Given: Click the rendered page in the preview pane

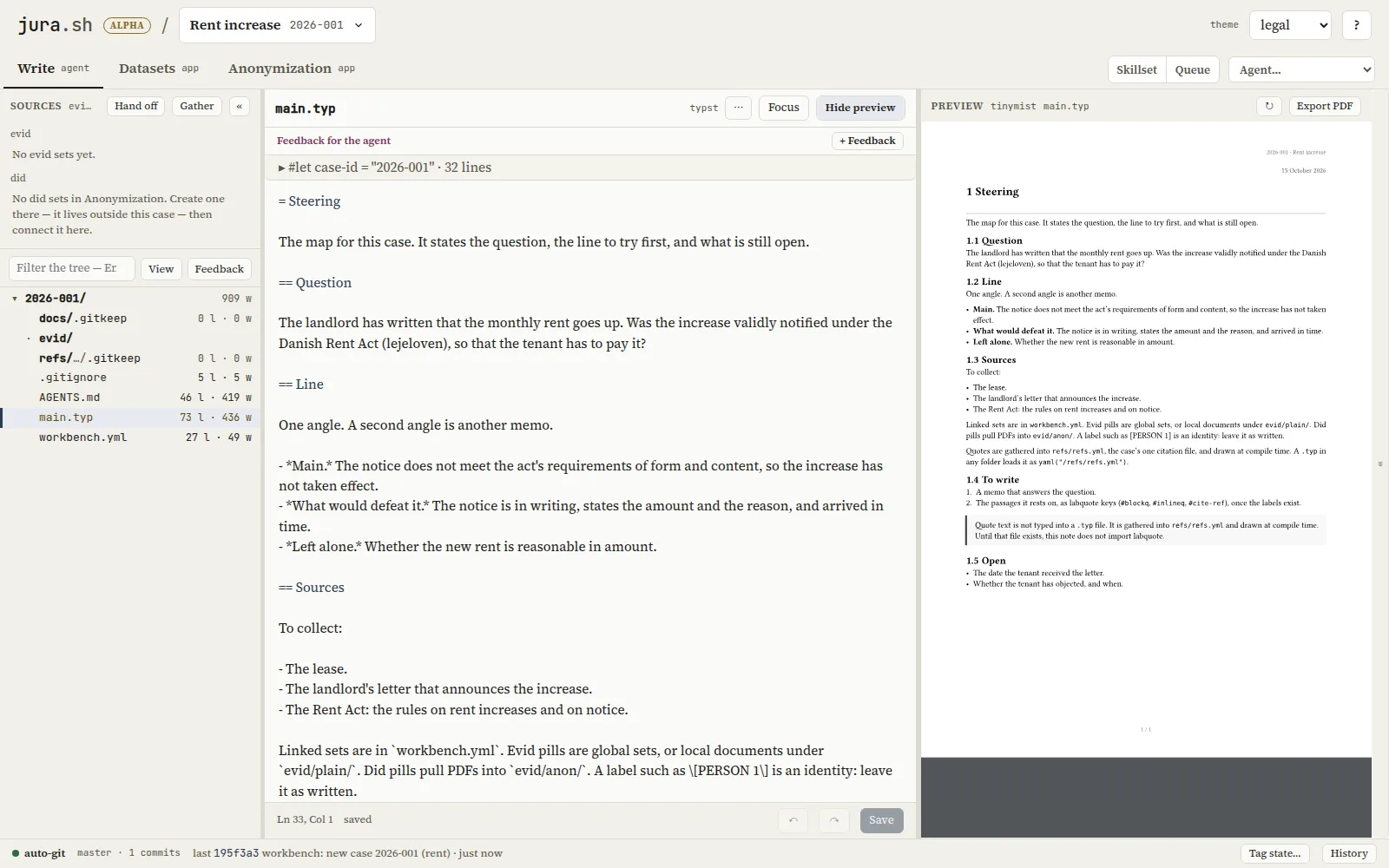Looking at the screenshot, I should pyautogui.click(x=1146, y=439).
